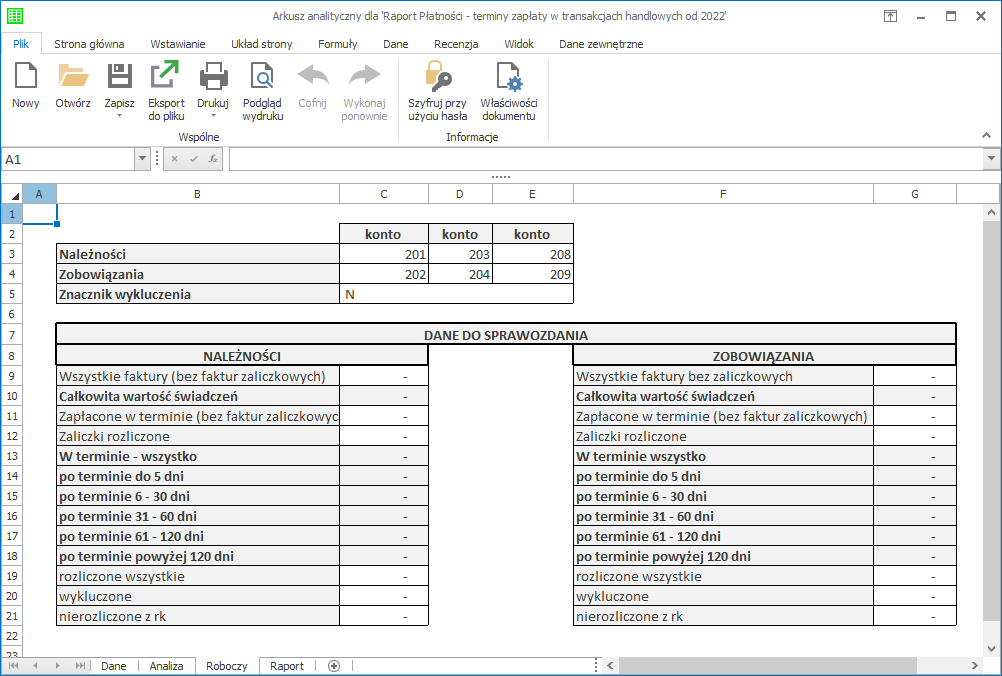Click Szyfruj przy użyciu hasła icon
The image size is (1002, 676).
click(x=437, y=78)
